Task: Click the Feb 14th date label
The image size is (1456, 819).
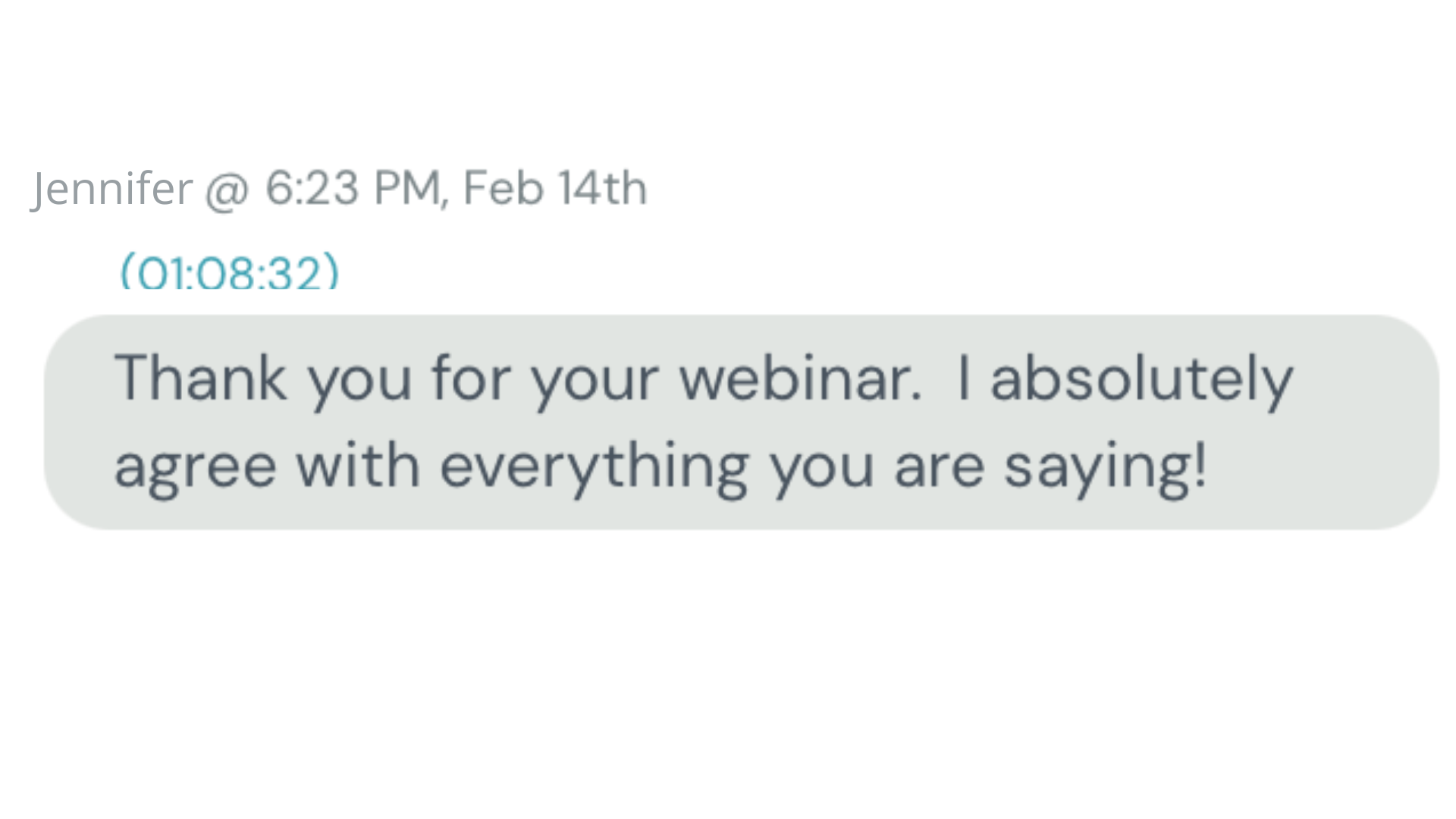Action: point(554,188)
